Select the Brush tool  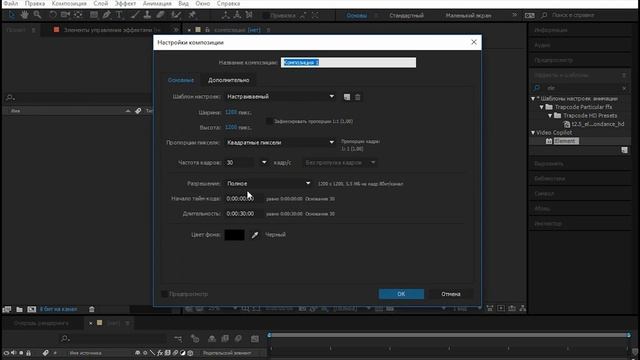click(135, 15)
